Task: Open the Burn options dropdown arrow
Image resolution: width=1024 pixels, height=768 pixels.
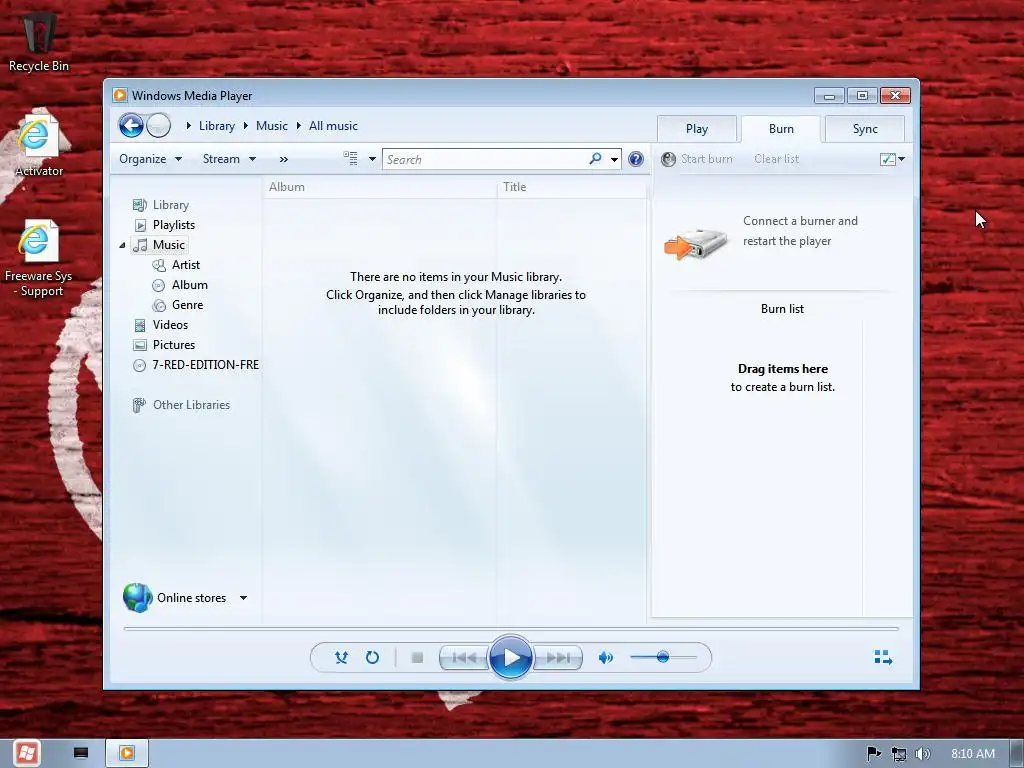Action: [x=902, y=159]
